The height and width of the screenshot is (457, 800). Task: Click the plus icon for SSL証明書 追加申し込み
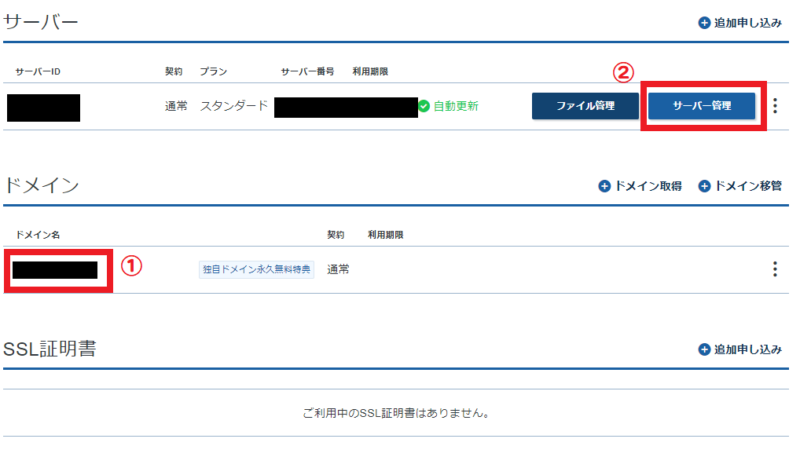point(704,350)
